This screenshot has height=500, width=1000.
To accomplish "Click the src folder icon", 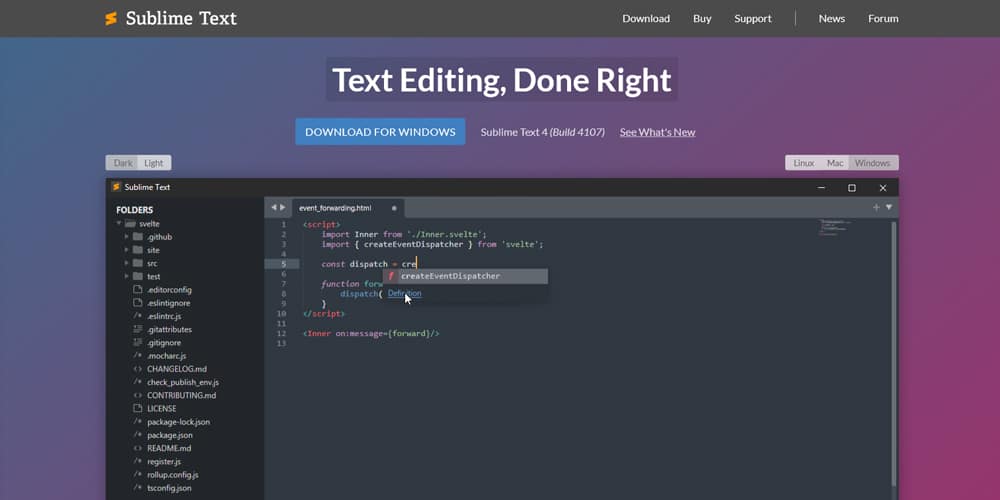I will click(x=137, y=263).
